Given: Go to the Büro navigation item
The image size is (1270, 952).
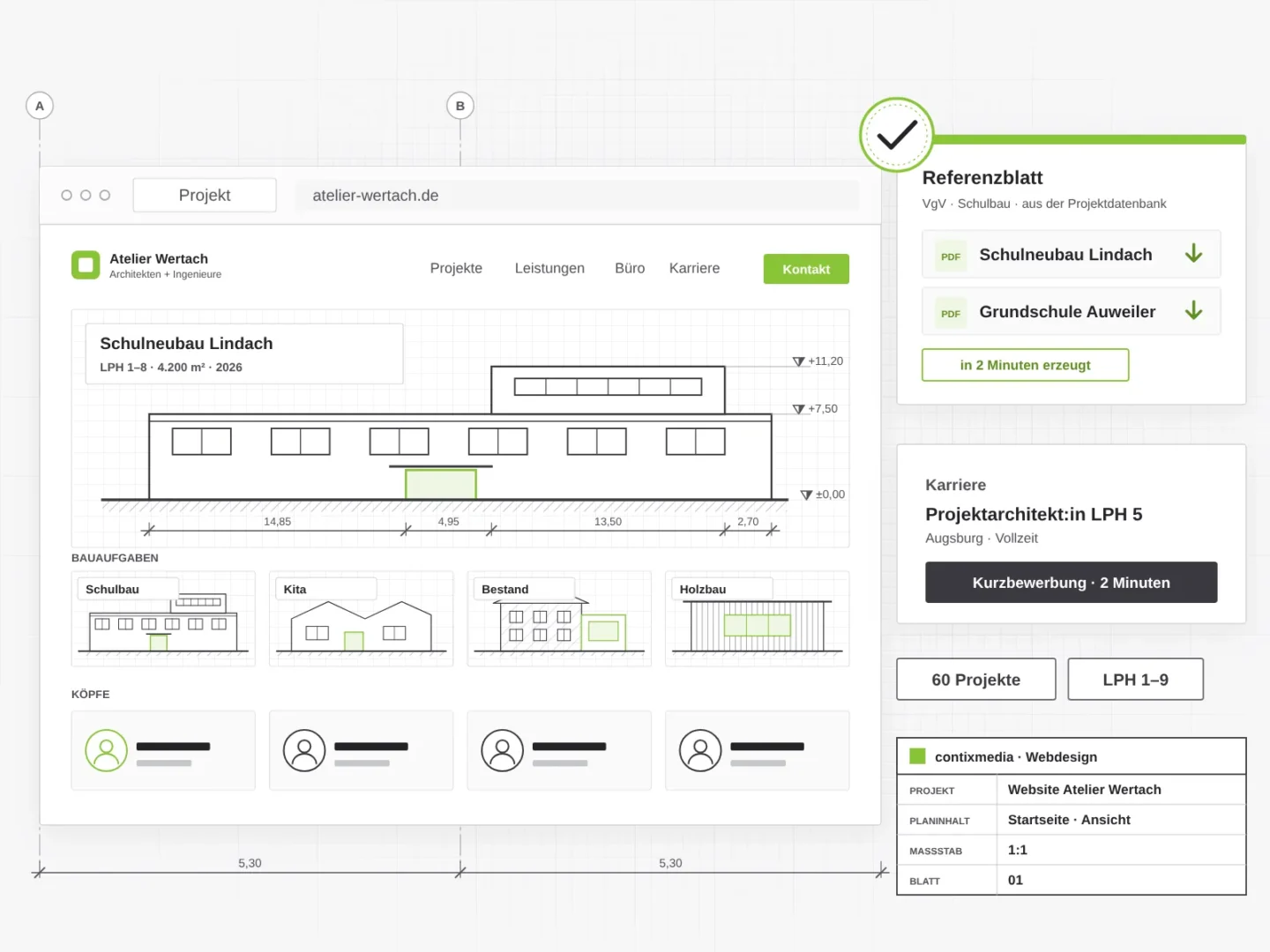Looking at the screenshot, I should (630, 268).
